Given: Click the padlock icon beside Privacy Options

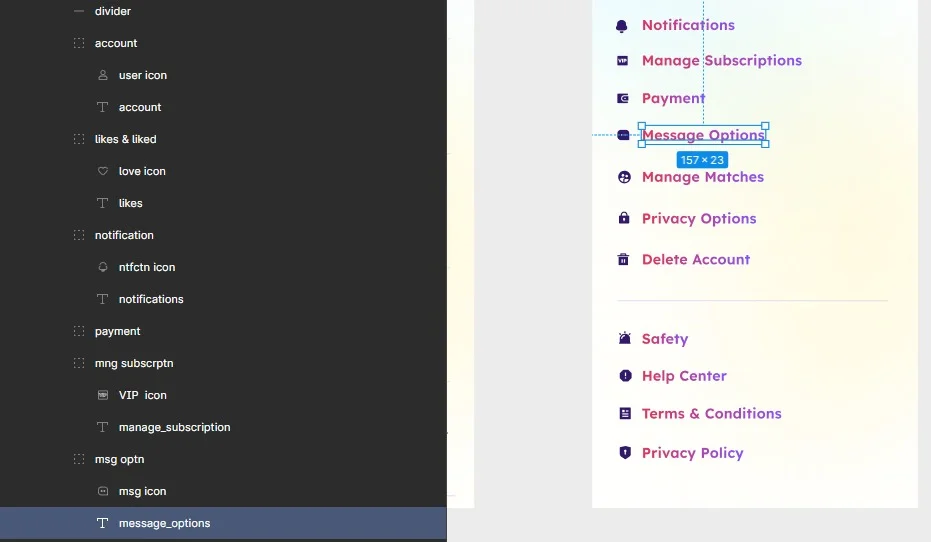Looking at the screenshot, I should [x=624, y=219].
